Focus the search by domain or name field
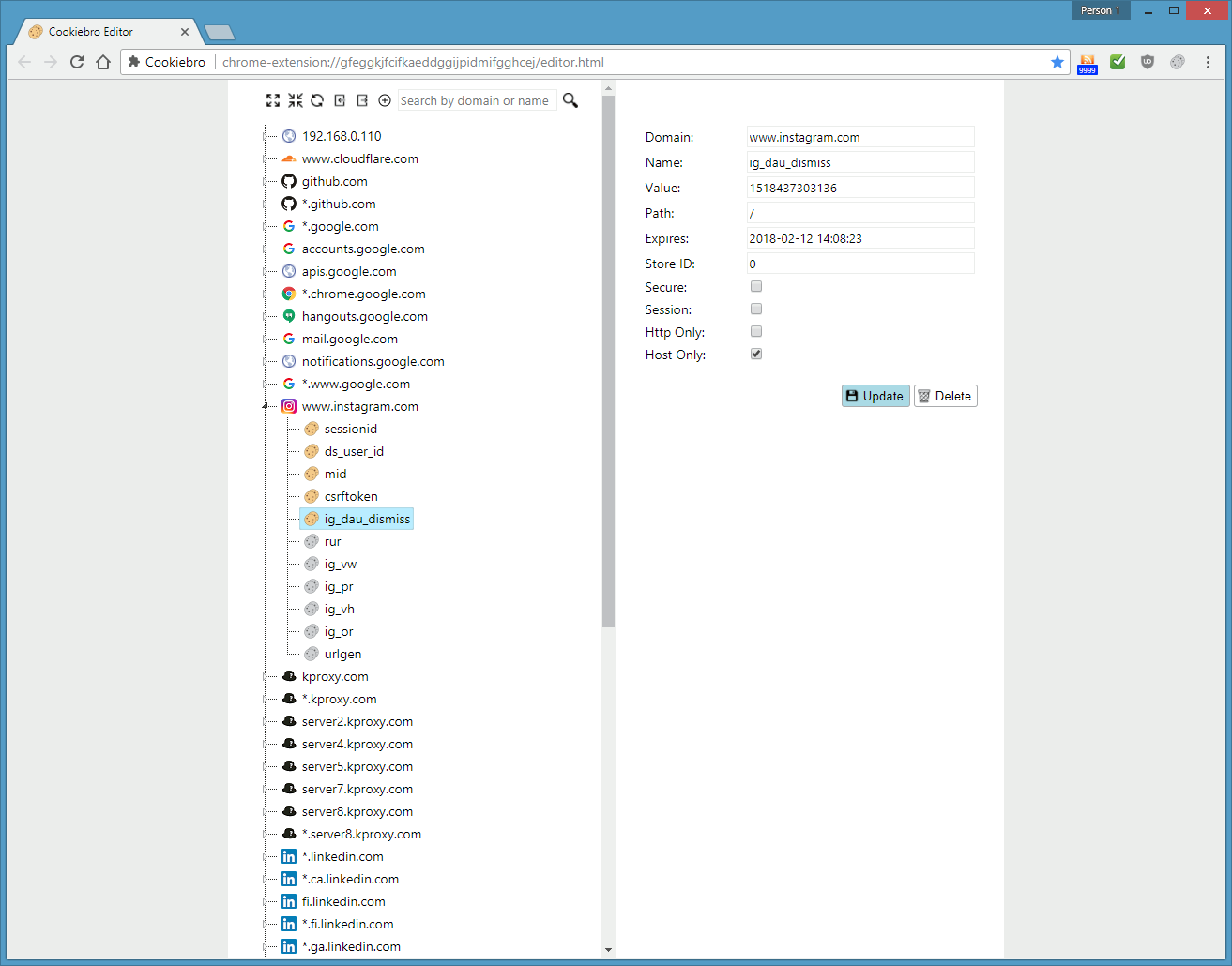 click(477, 100)
